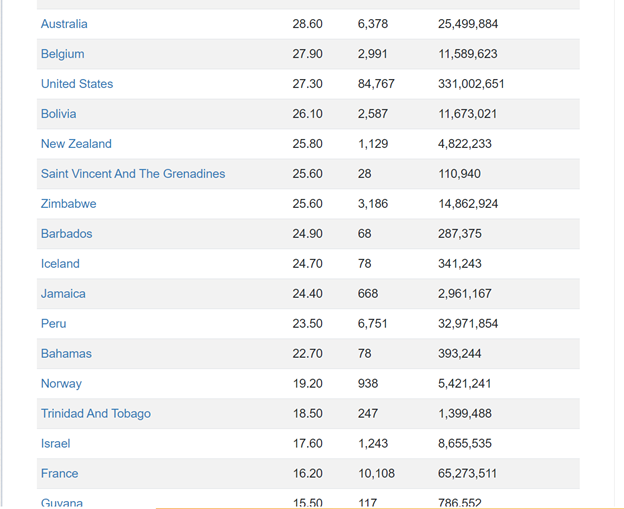Image resolution: width=624 pixels, height=509 pixels.
Task: Open the New Zealand country link
Action: click(76, 144)
